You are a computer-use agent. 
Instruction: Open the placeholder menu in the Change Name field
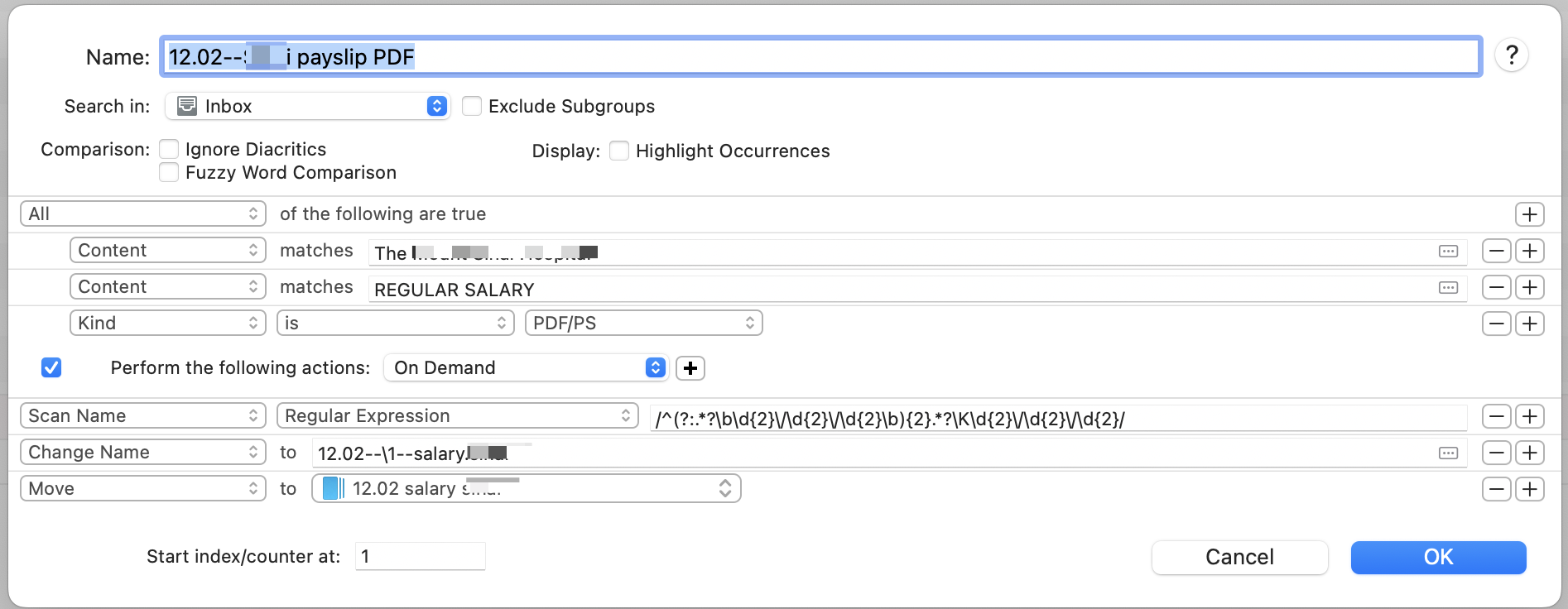pos(1448,453)
